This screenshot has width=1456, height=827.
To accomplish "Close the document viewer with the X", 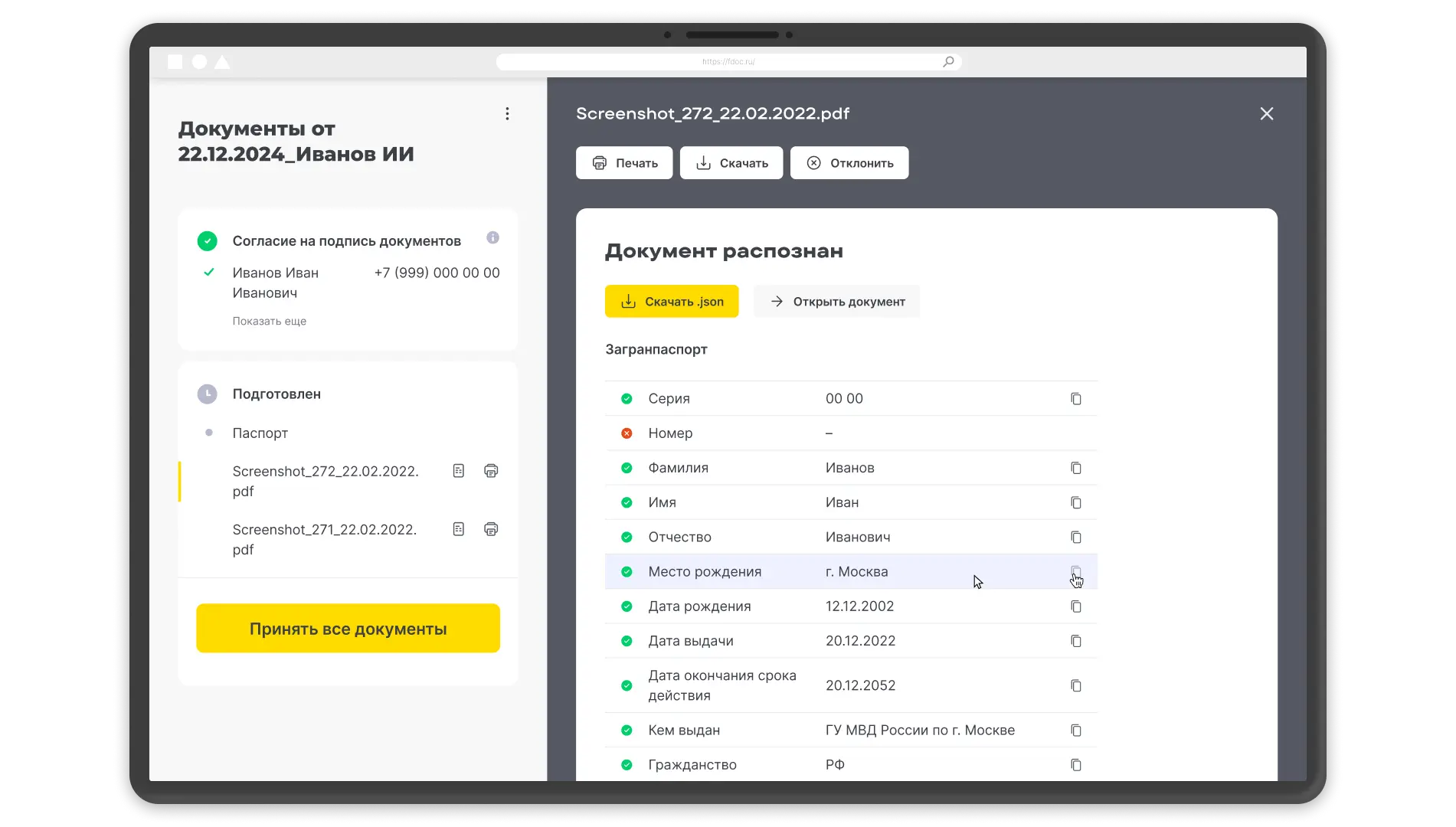I will click(x=1266, y=113).
